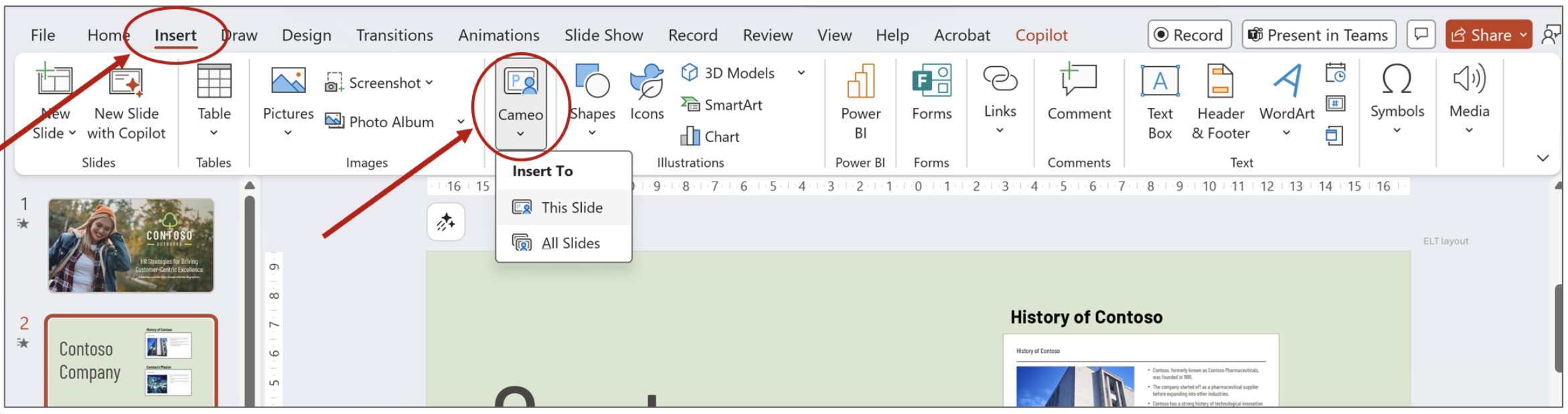Screen dimensions: 1568x414
Task: Insert a Forms quiz
Action: 931,93
